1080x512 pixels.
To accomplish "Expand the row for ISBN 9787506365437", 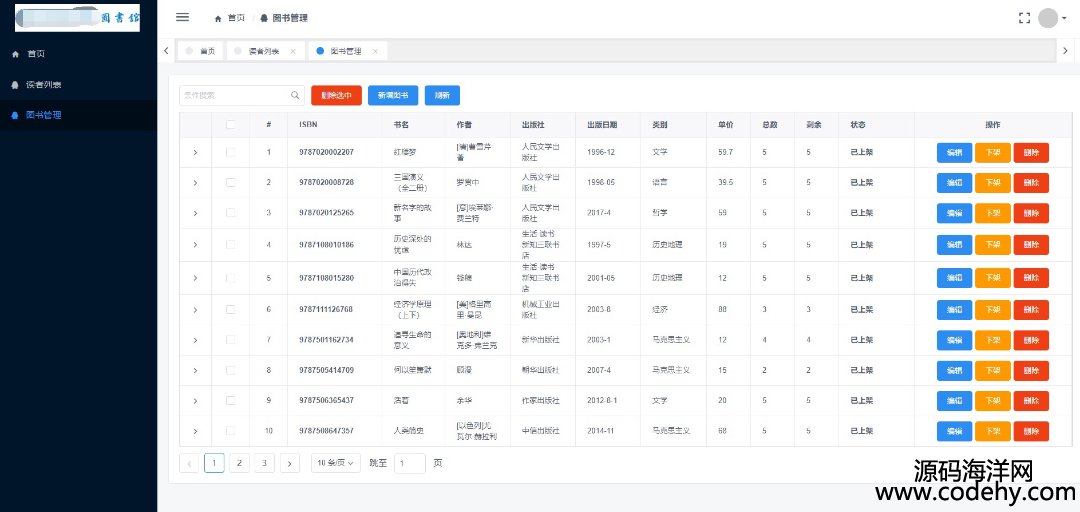I will click(x=195, y=401).
